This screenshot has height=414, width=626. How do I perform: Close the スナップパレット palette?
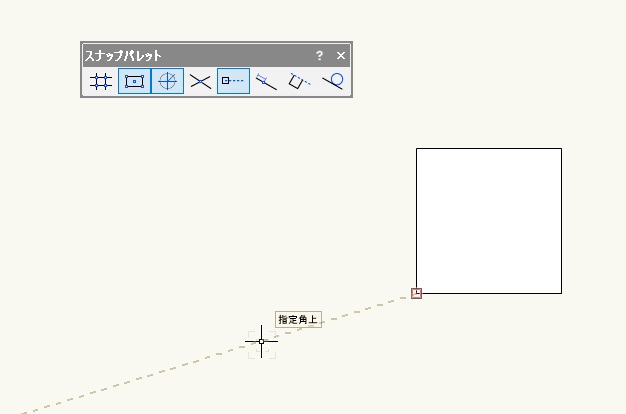[x=341, y=55]
